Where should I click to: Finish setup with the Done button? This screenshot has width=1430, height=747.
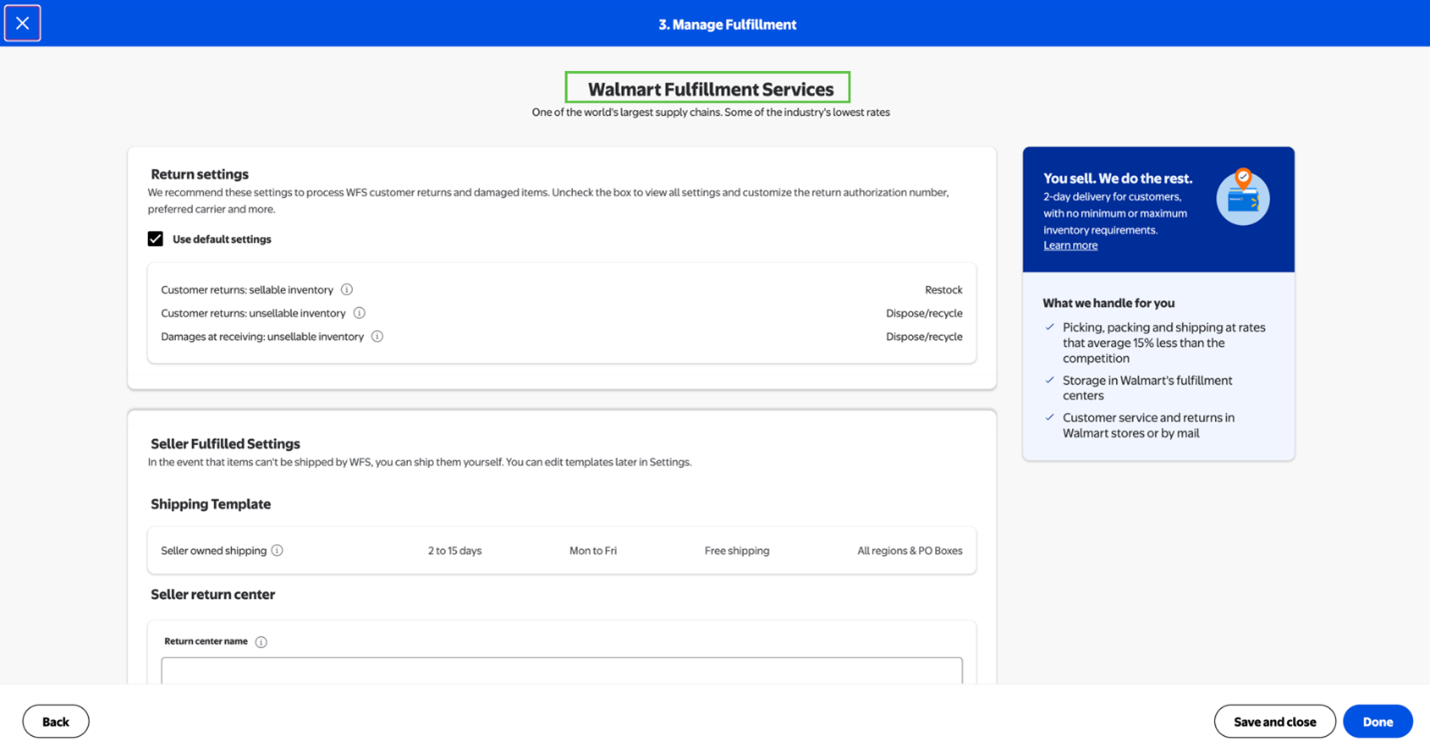pyautogui.click(x=1378, y=722)
